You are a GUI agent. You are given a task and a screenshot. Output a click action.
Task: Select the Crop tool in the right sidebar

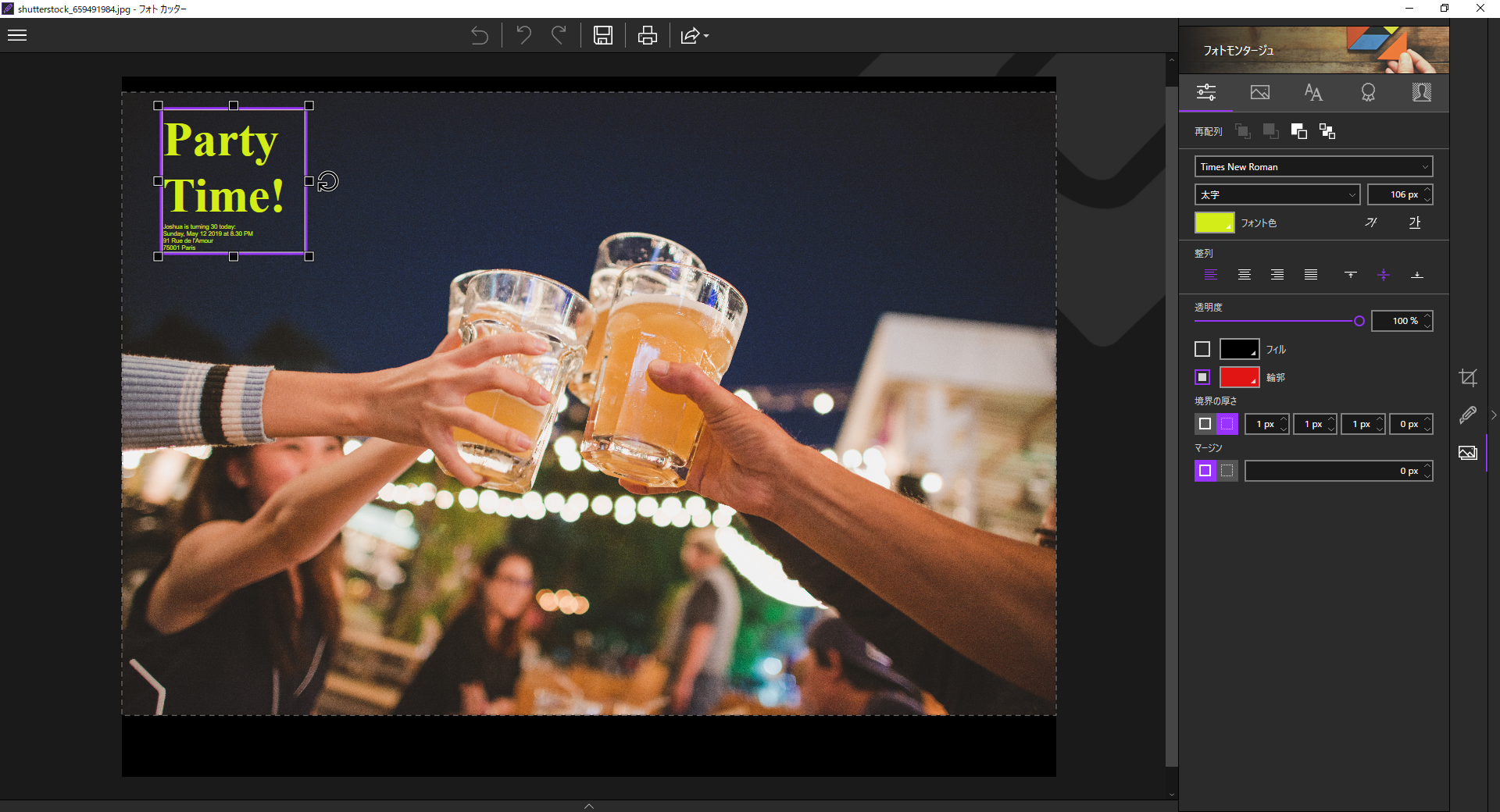coord(1468,378)
